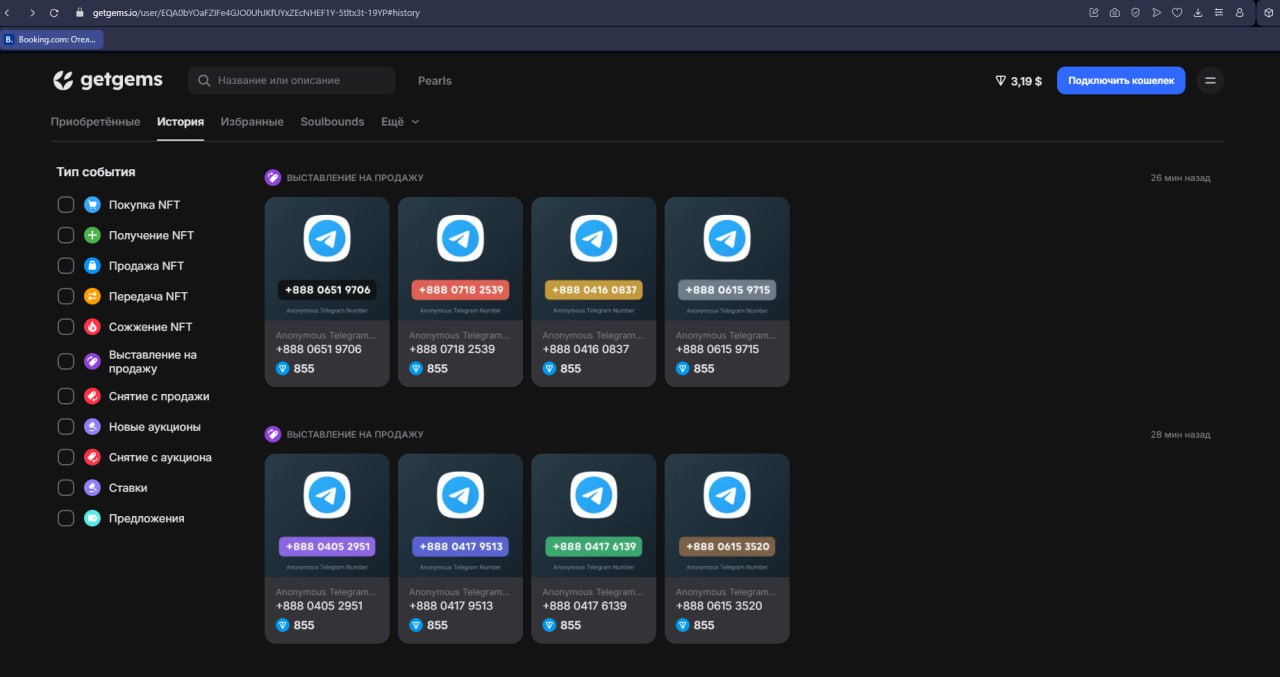
Task: Click the Тип события heading
Action: (x=96, y=172)
